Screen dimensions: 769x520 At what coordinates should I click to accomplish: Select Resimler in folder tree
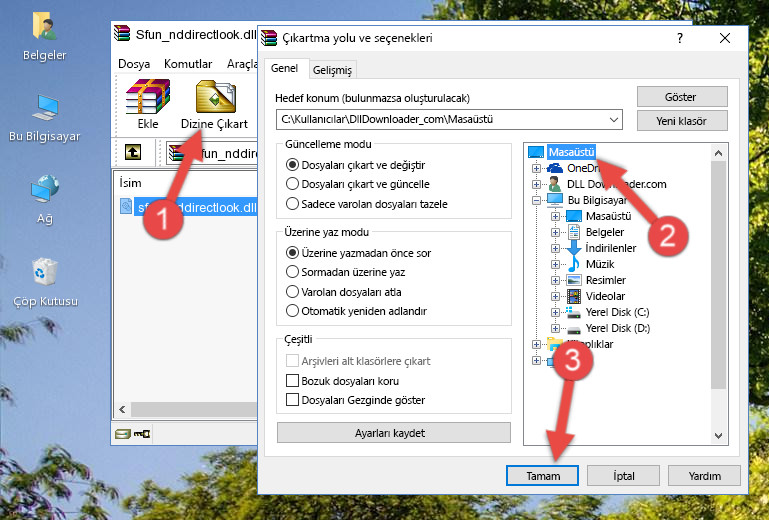click(x=606, y=280)
